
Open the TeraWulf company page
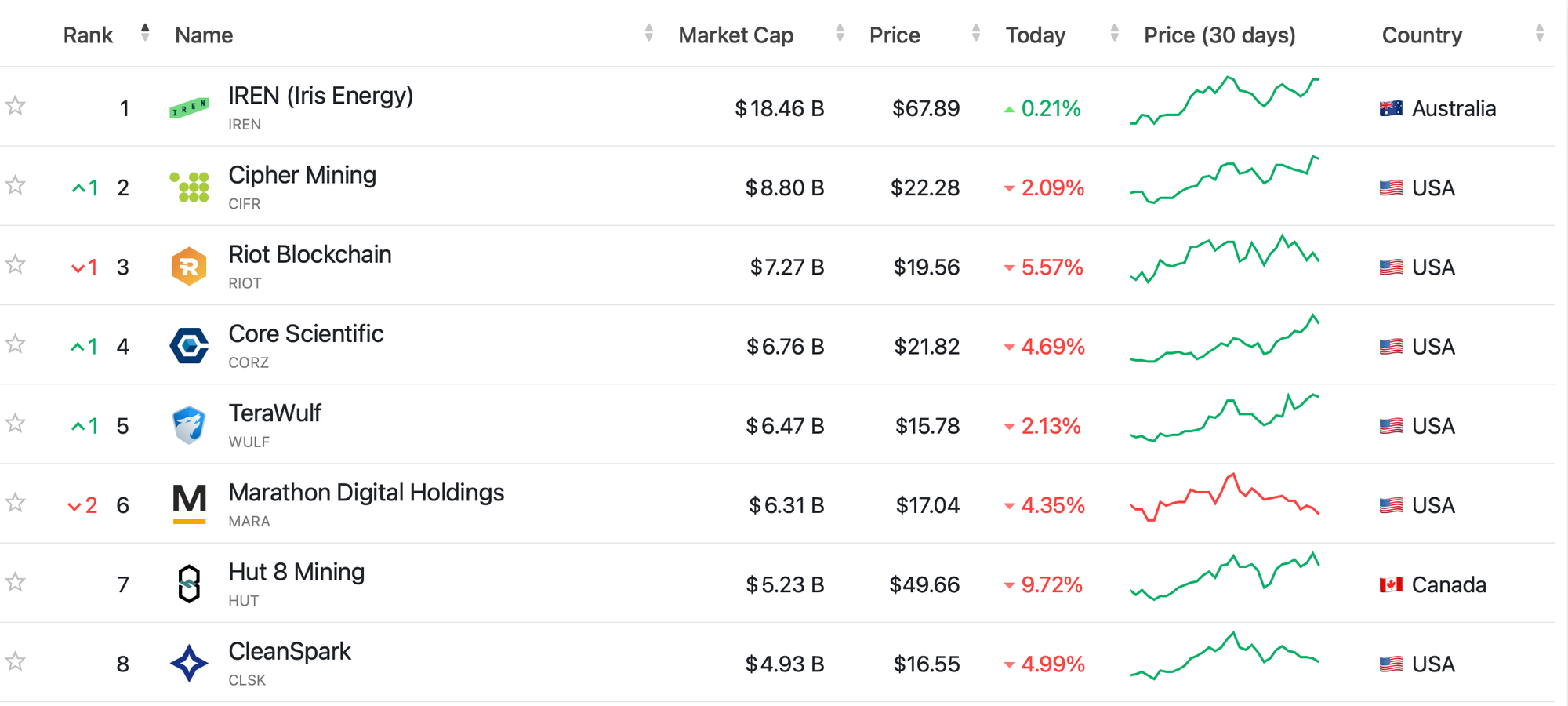[x=274, y=413]
